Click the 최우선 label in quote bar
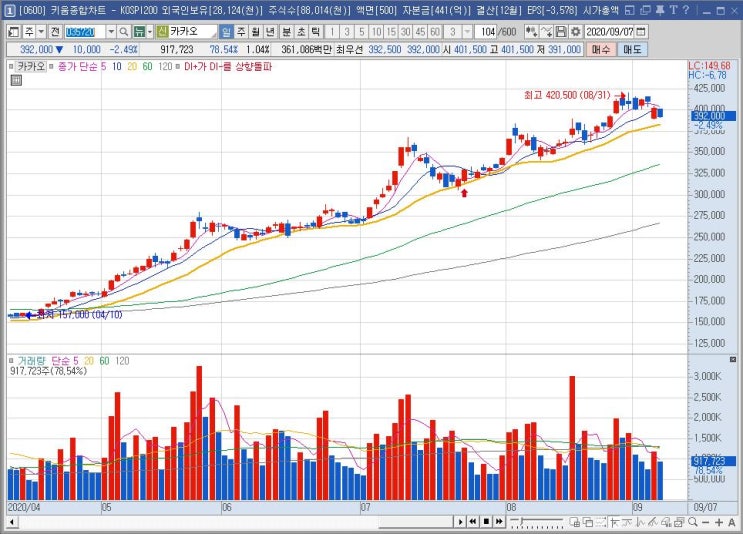 [x=349, y=49]
